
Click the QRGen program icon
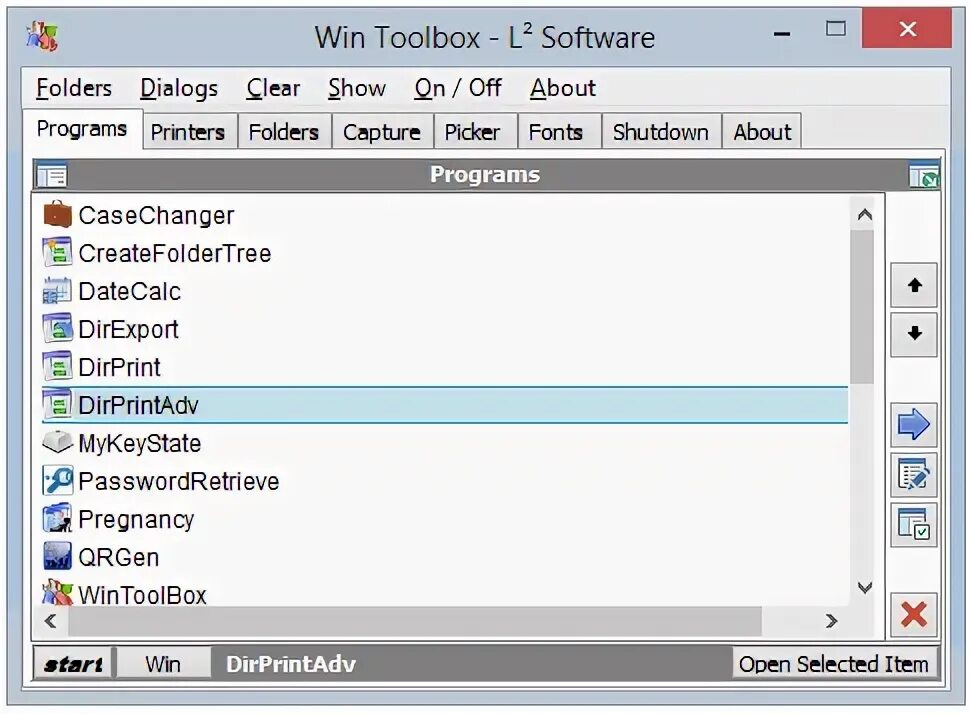point(58,556)
